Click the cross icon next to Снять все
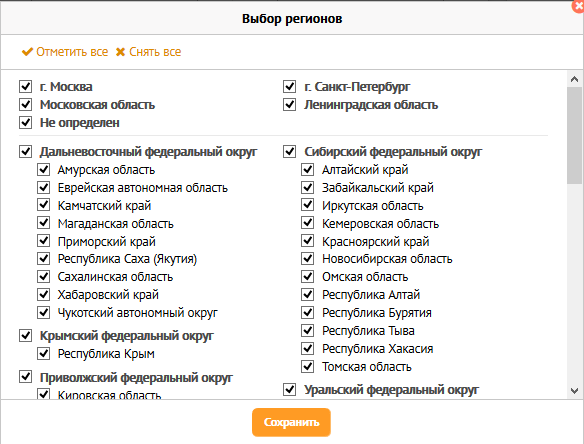Viewport: 584px width, 444px height. [x=120, y=52]
